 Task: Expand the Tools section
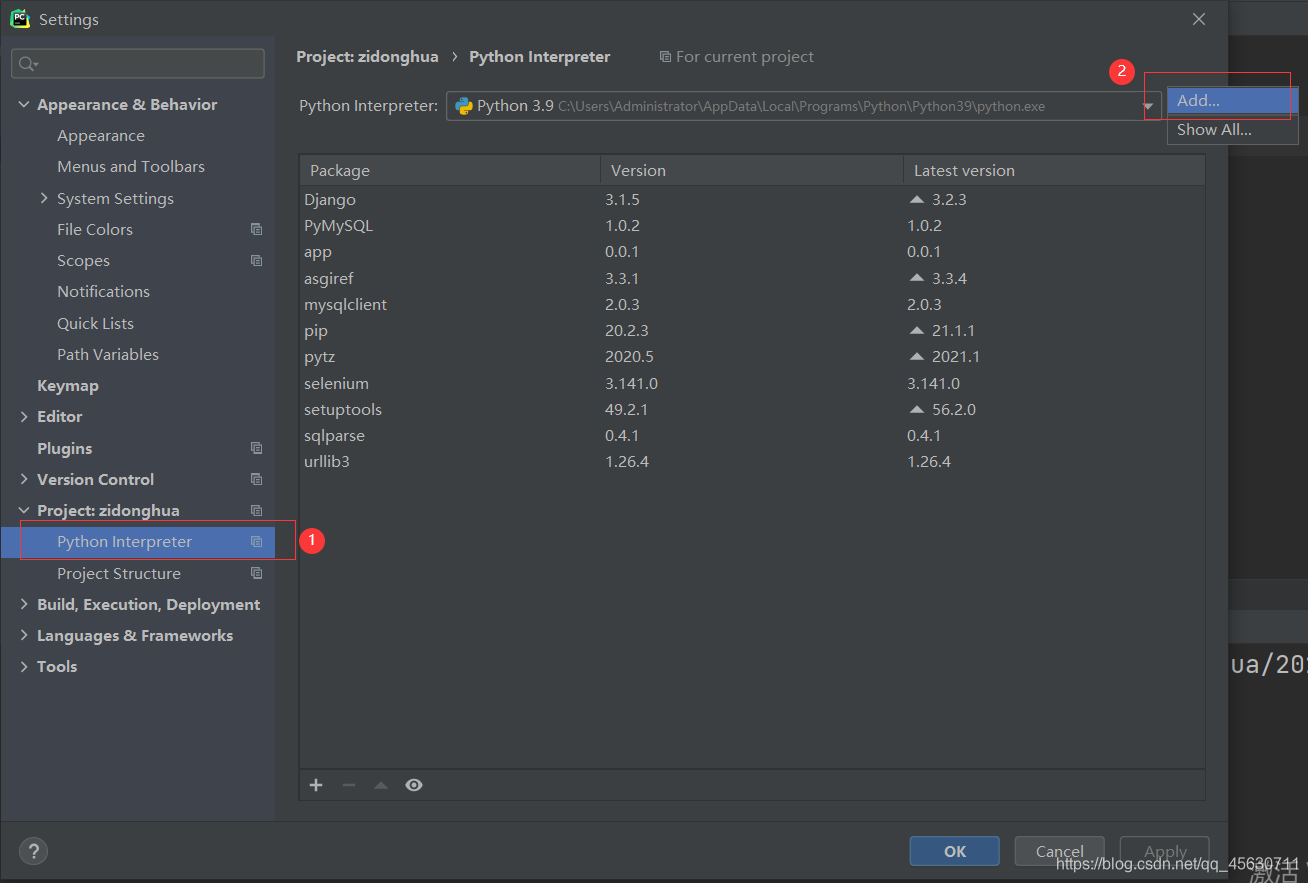[x=24, y=666]
